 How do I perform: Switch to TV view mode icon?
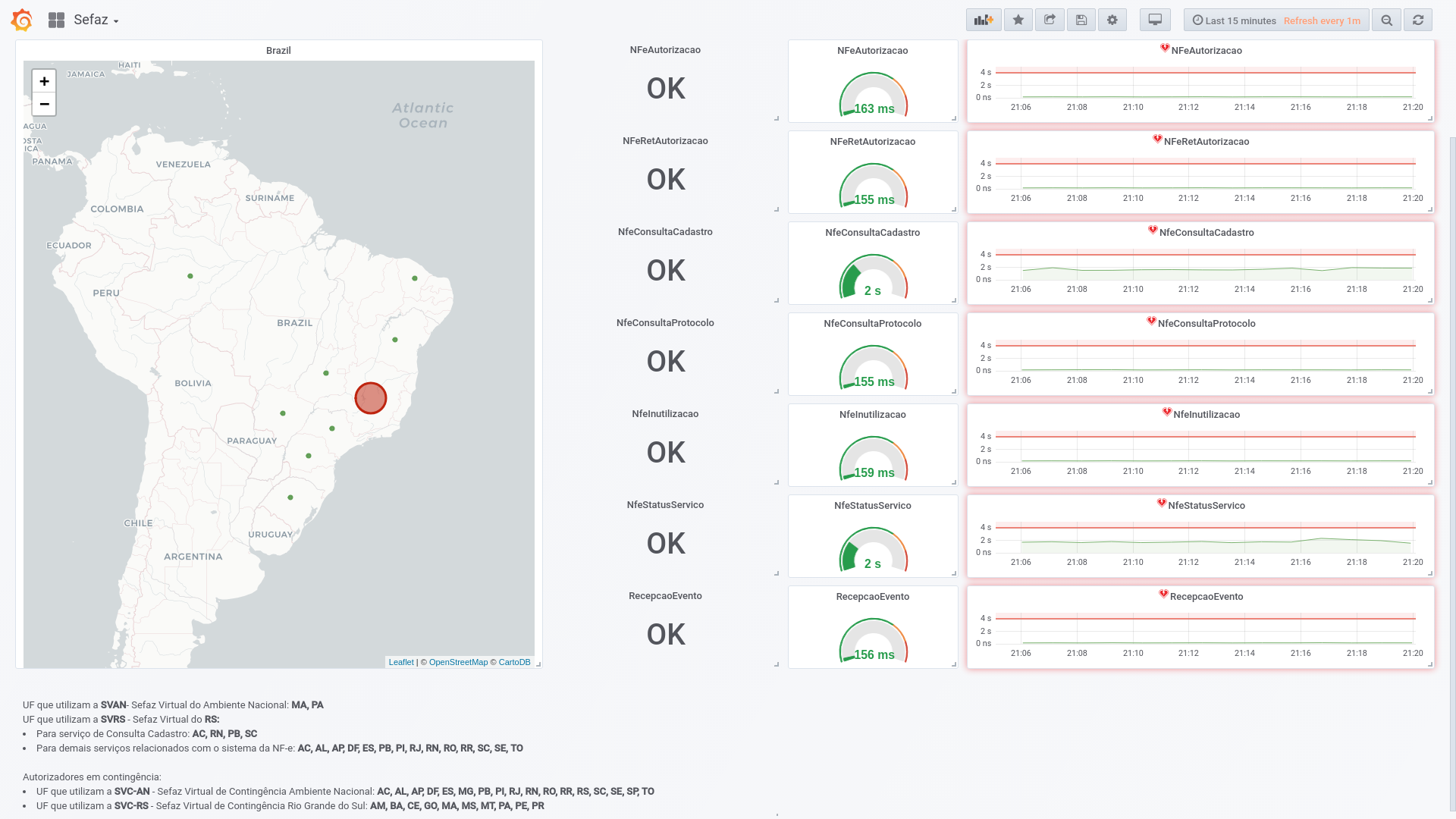click(1155, 20)
